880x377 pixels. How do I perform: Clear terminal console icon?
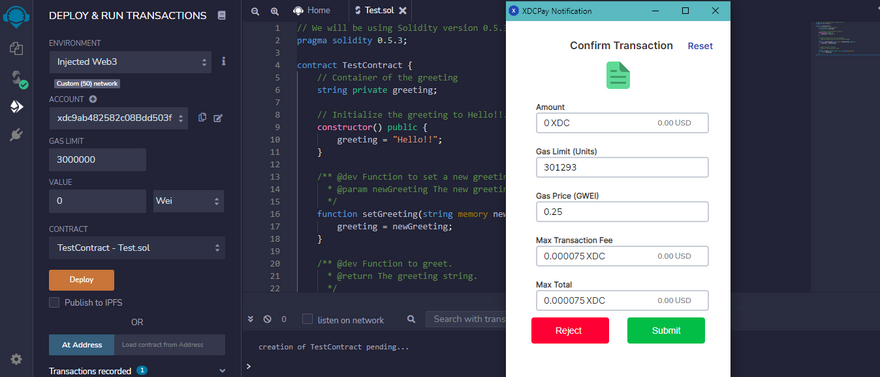point(267,319)
